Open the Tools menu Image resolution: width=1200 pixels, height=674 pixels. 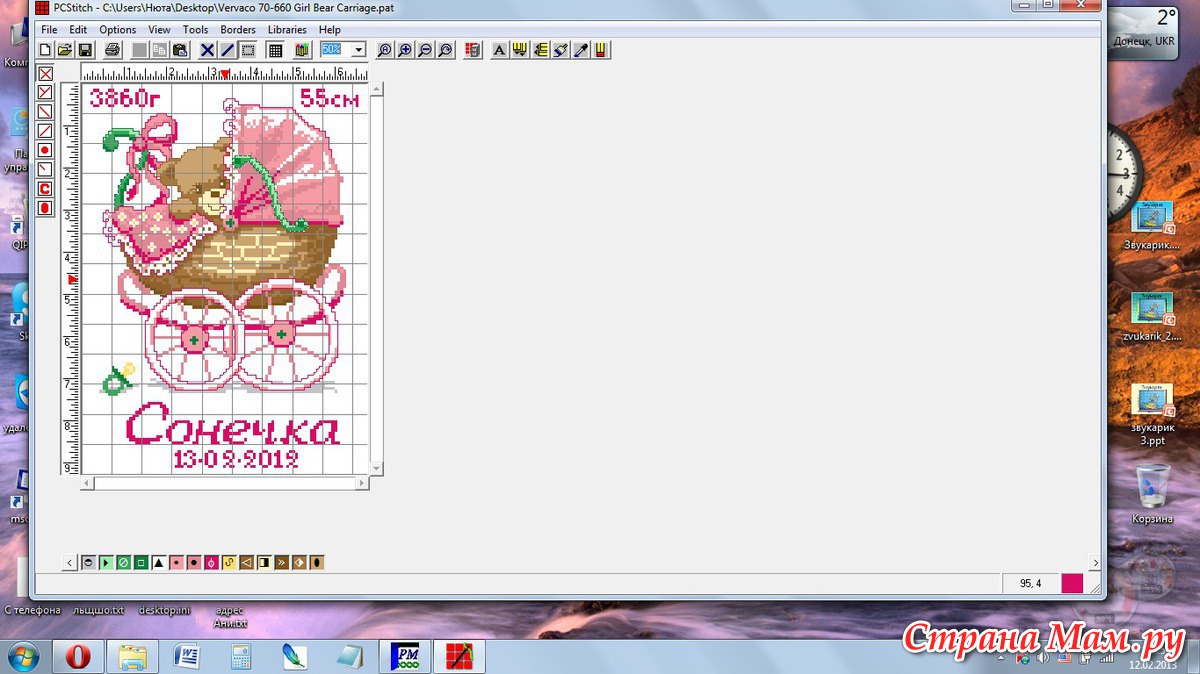pyautogui.click(x=196, y=30)
